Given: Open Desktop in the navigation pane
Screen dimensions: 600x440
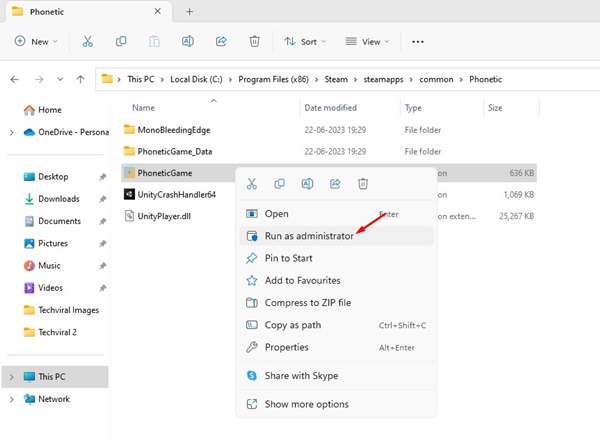Looking at the screenshot, I should (x=53, y=177).
